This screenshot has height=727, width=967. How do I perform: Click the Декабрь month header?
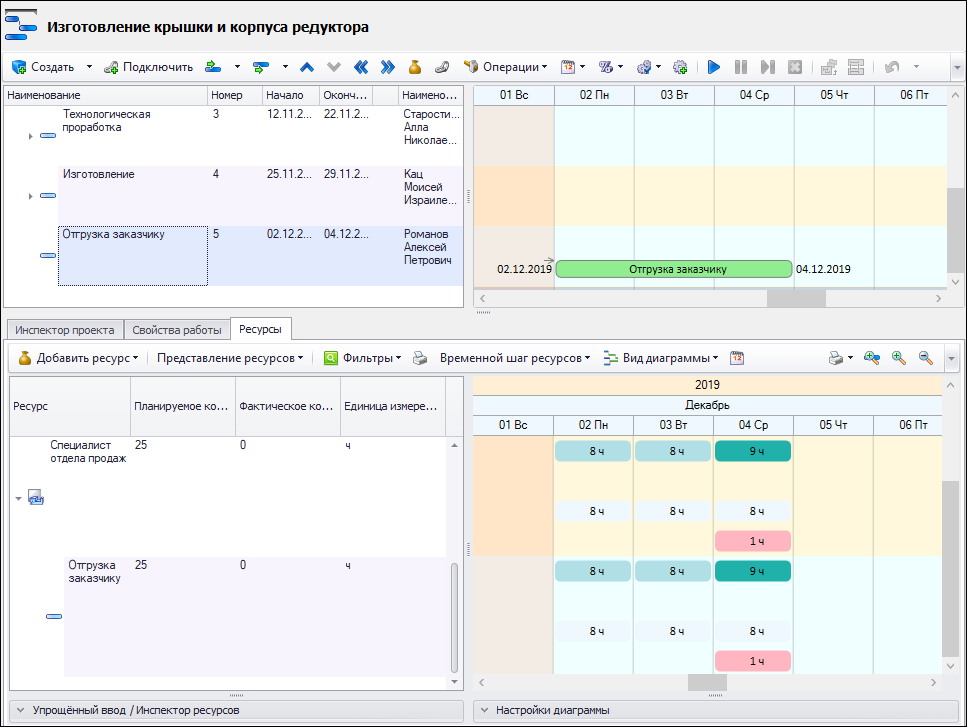(x=707, y=405)
